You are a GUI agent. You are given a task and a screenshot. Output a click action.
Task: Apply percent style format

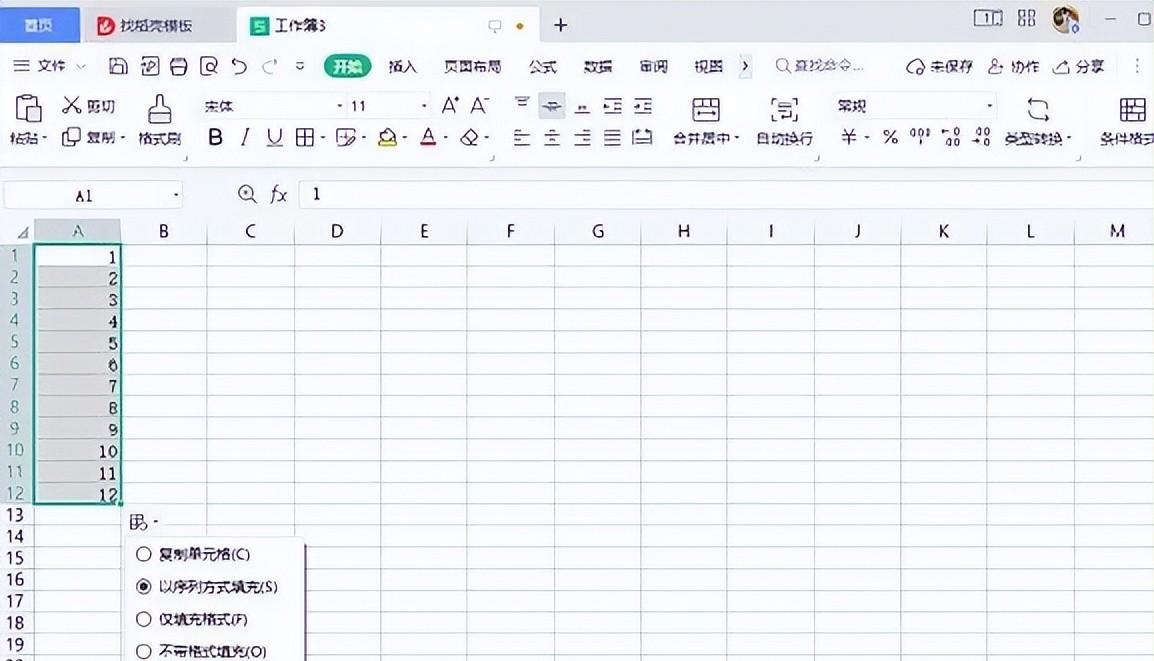[x=891, y=137]
